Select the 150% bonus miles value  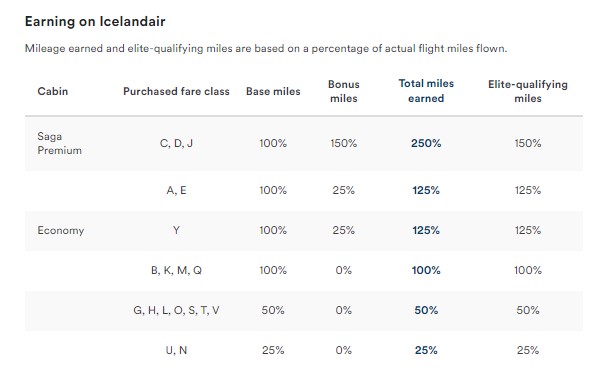coord(343,143)
